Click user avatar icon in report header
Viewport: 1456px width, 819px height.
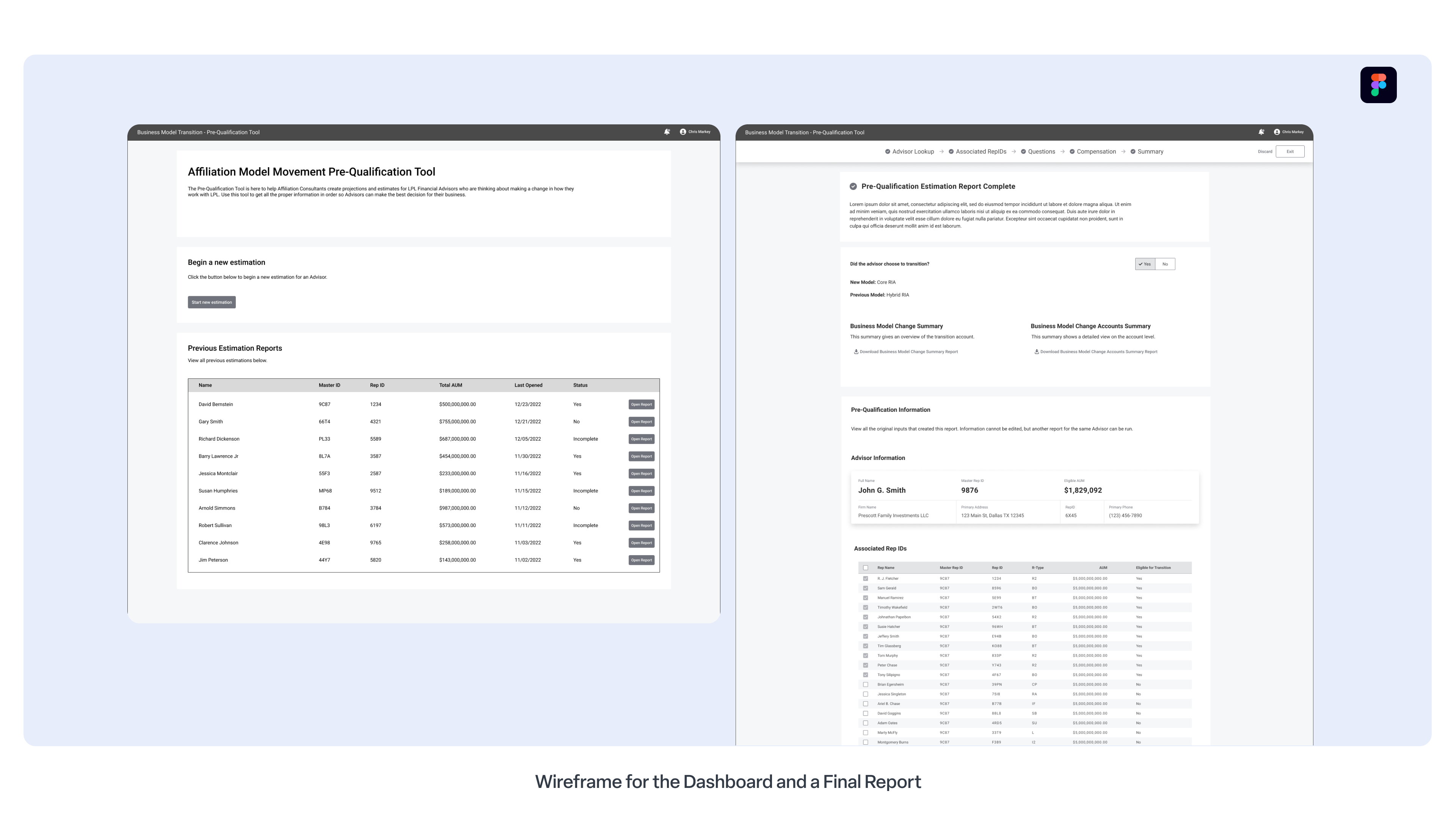click(x=1277, y=132)
